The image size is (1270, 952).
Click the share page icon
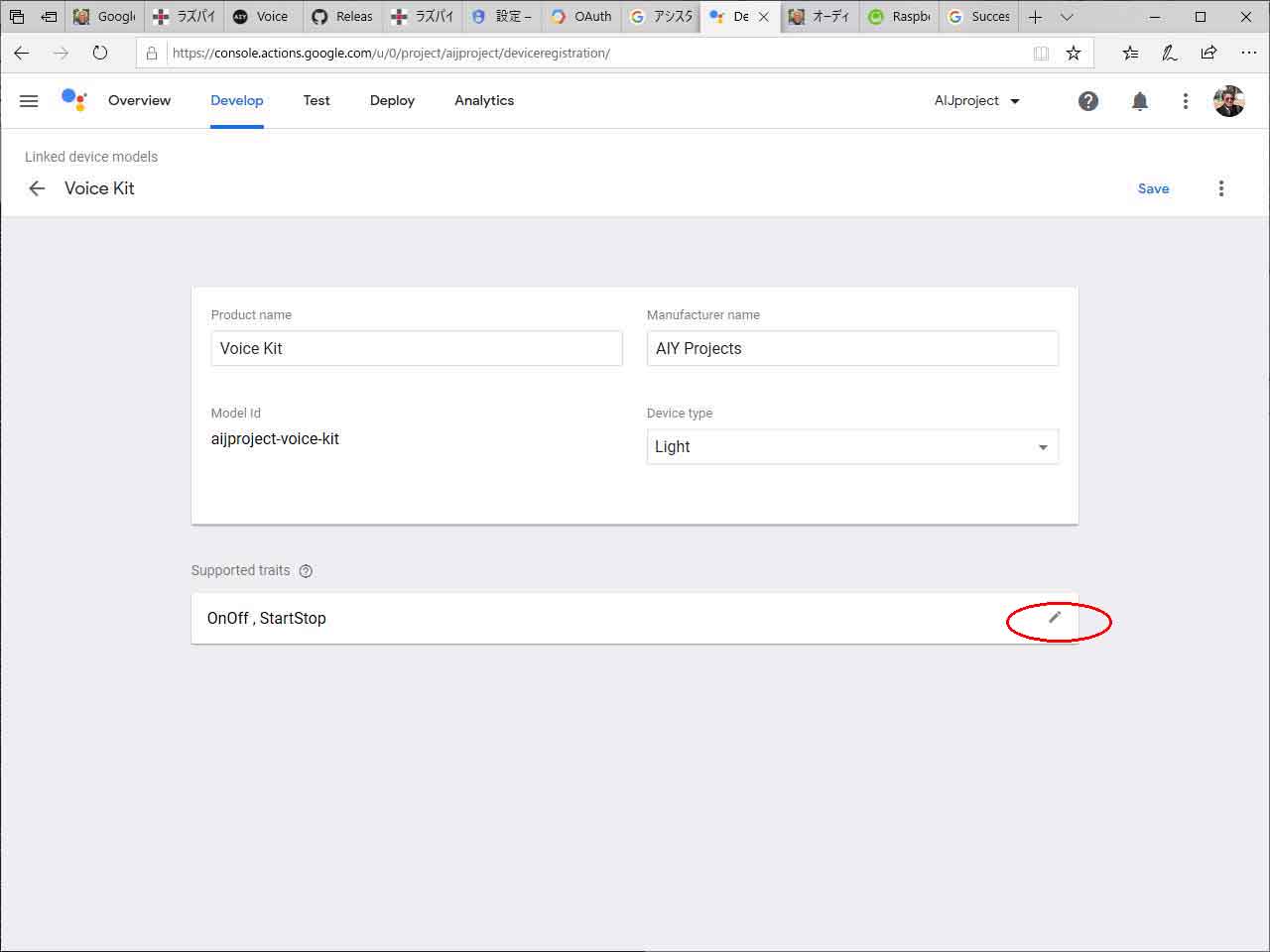pyautogui.click(x=1208, y=54)
